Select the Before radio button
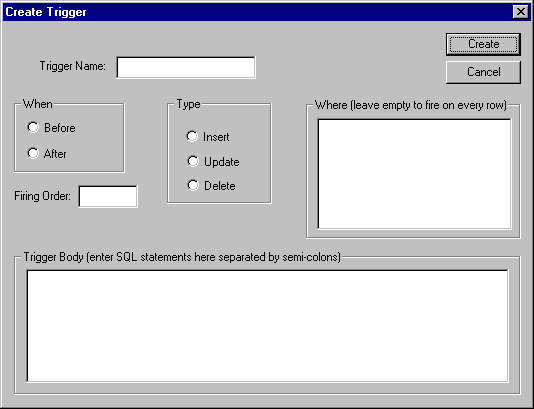Screen dimensions: 534x409 click(33, 128)
